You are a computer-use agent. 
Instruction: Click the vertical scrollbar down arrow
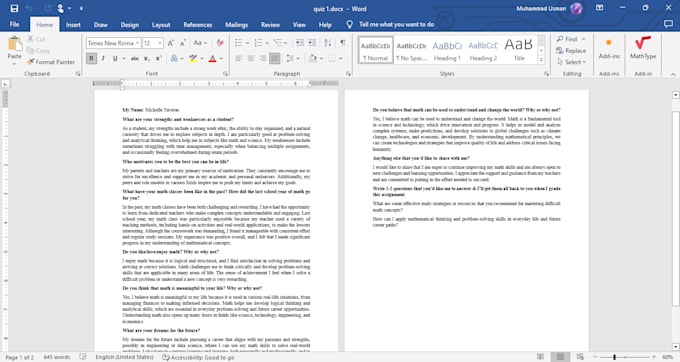point(675,346)
